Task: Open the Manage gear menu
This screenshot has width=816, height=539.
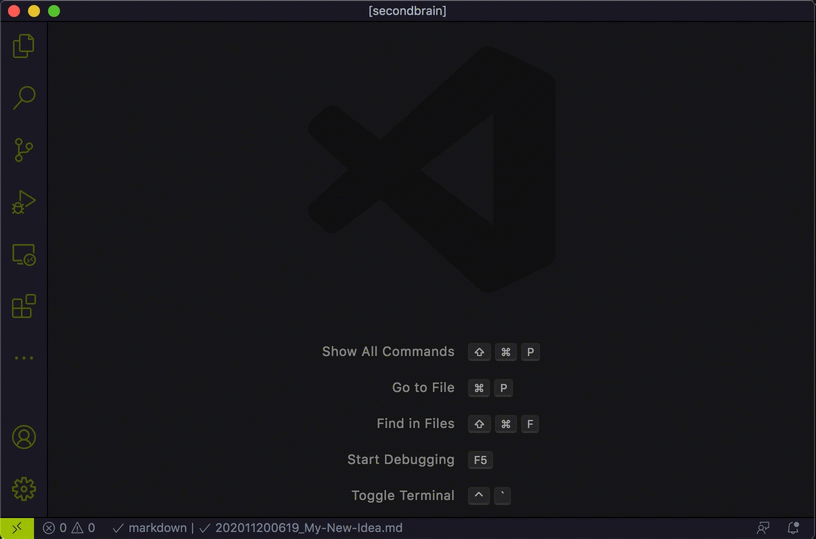Action: [x=23, y=489]
